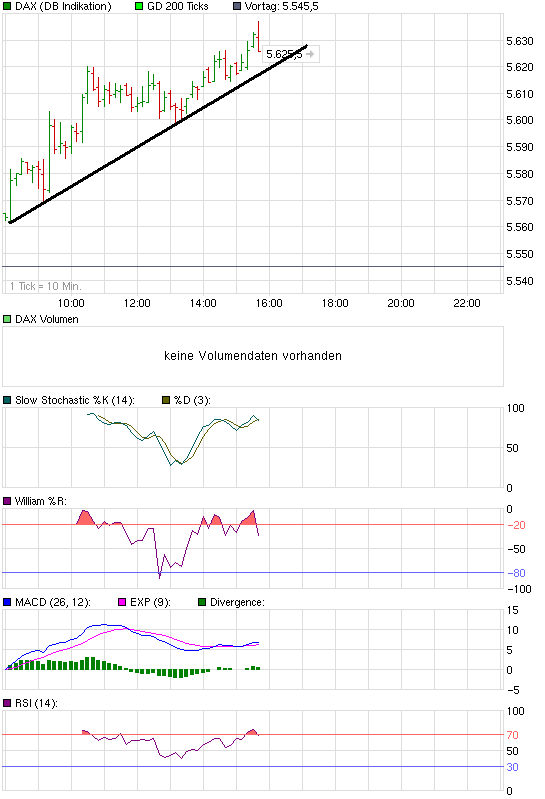Click the -80 oversold level label
Viewport: 545px width, 799px height.
pos(516,573)
